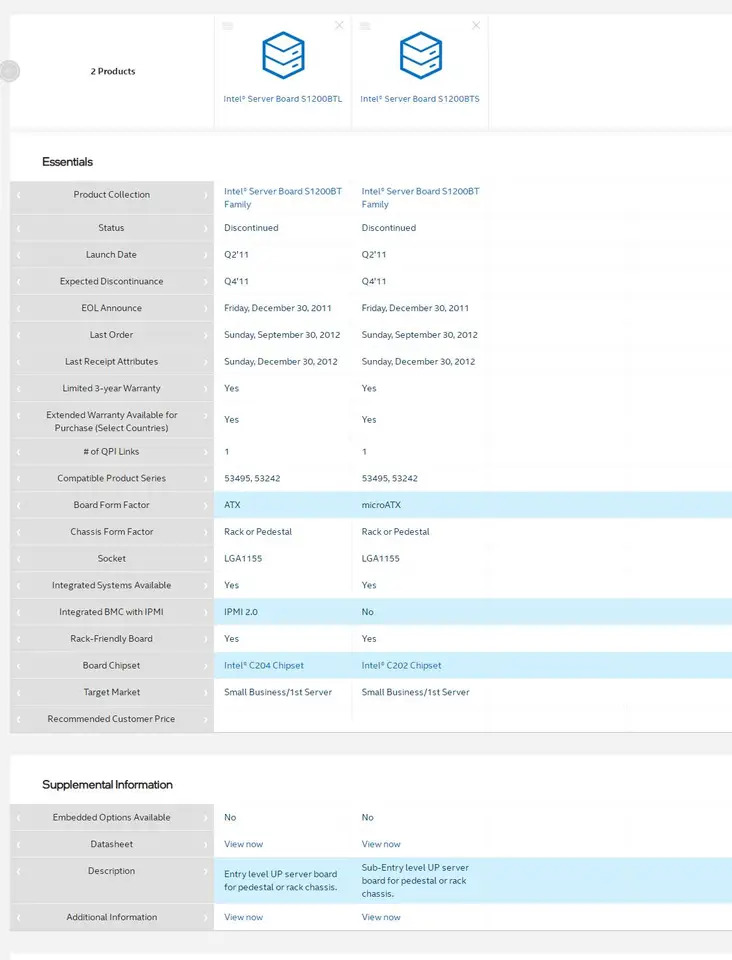
Task: Click left chevron on Integrated BMC with IPMI row
Action: [18, 613]
